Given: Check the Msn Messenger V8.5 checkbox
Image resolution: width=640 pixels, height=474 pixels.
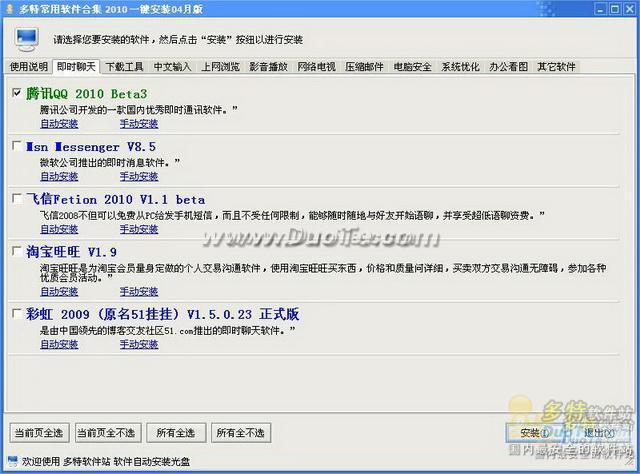Looking at the screenshot, I should (x=17, y=146).
